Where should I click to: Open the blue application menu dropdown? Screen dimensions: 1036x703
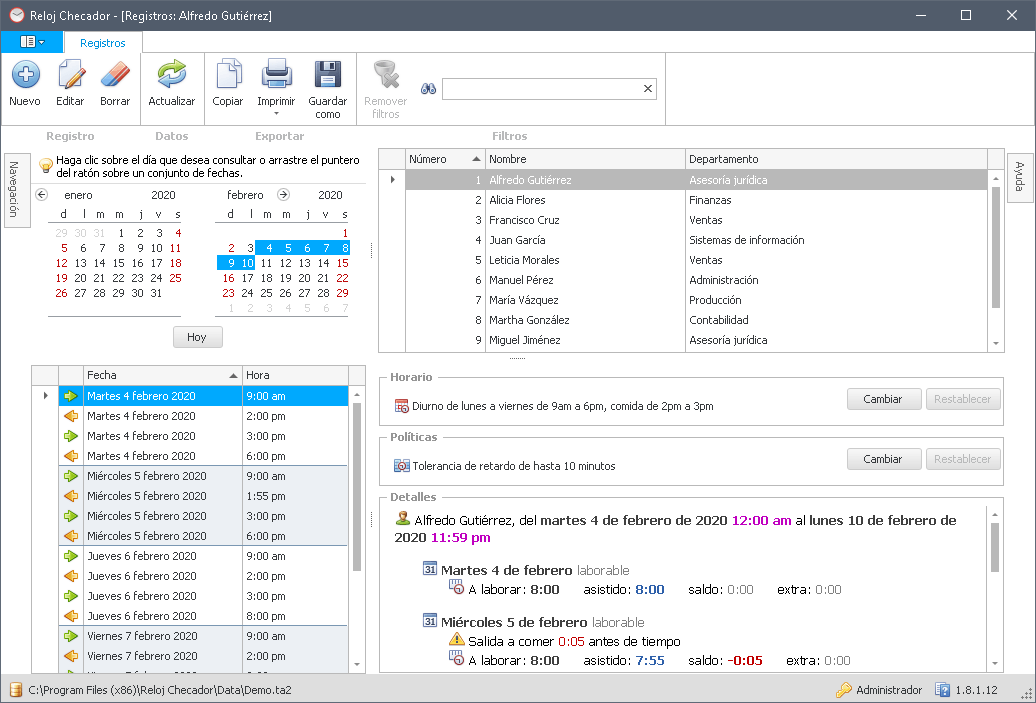[32, 42]
